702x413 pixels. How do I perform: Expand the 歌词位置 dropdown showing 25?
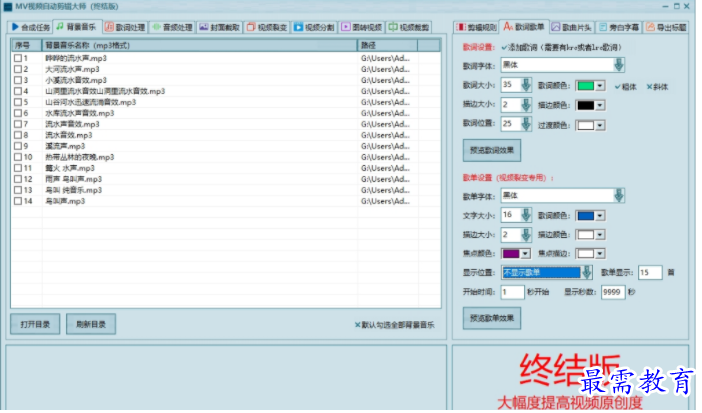click(526, 124)
